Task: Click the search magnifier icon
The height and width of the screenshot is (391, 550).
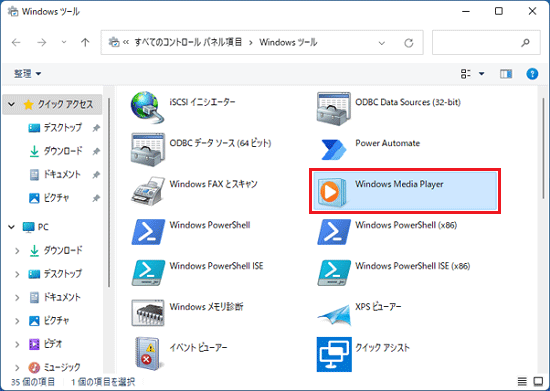Action: [x=525, y=43]
